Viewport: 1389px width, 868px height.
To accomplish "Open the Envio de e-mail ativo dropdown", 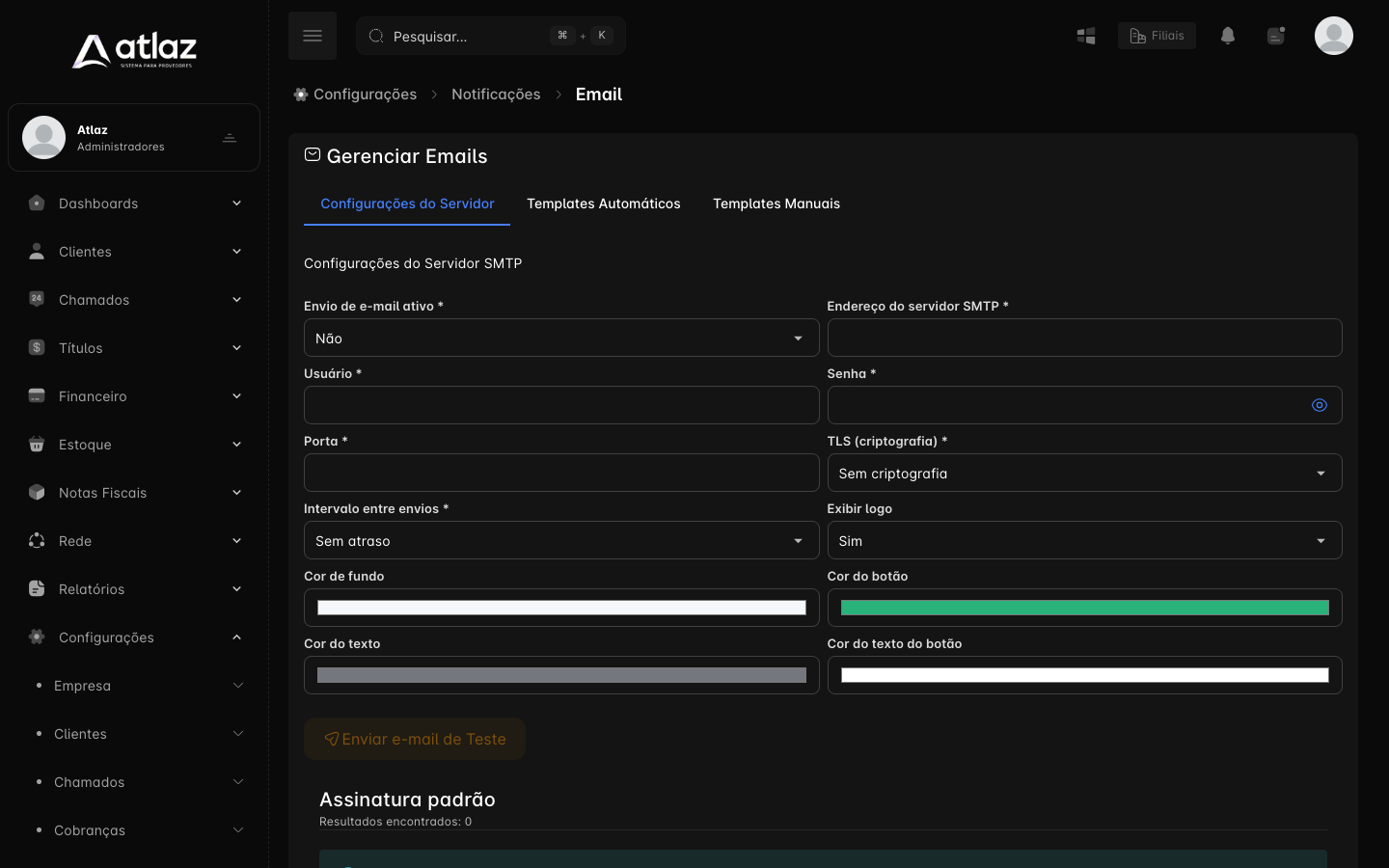I will click(x=561, y=338).
